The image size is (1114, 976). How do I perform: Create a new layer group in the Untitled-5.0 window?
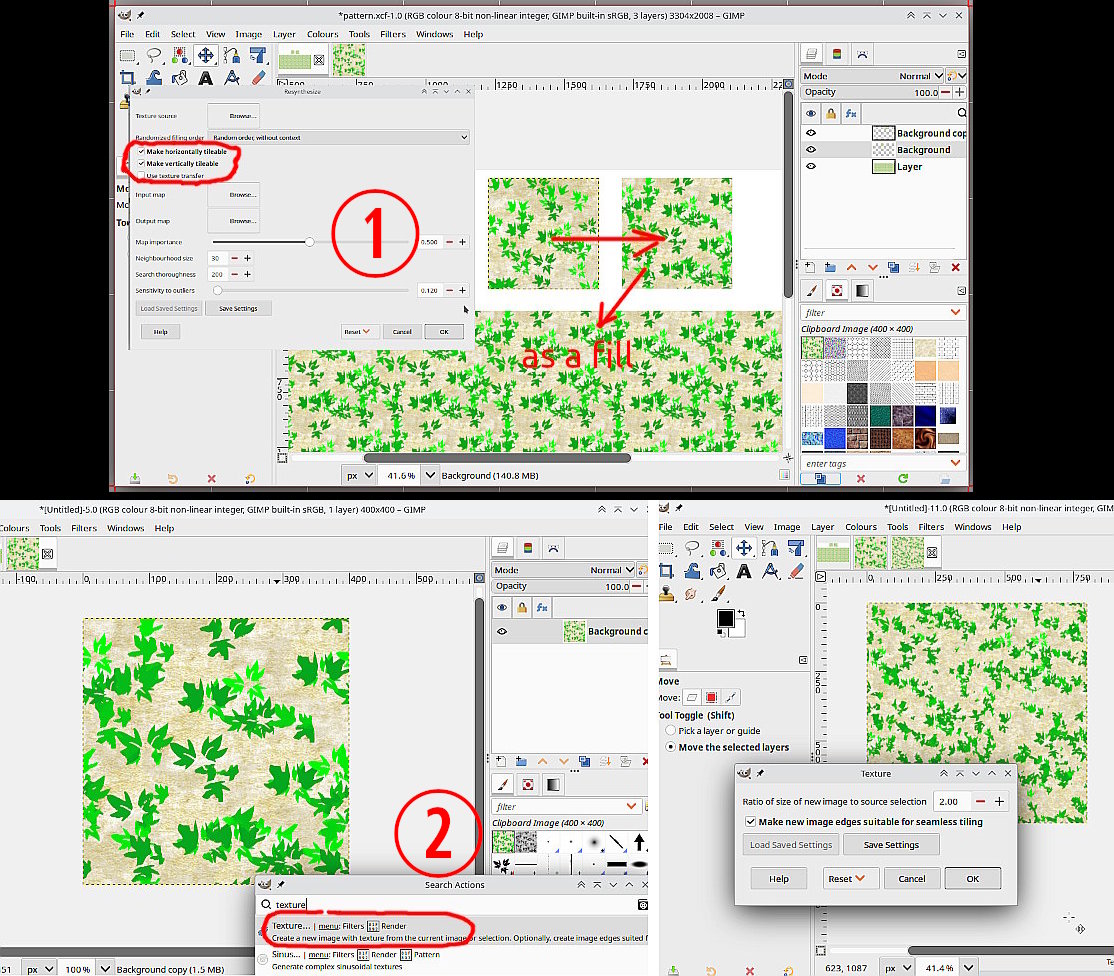521,761
